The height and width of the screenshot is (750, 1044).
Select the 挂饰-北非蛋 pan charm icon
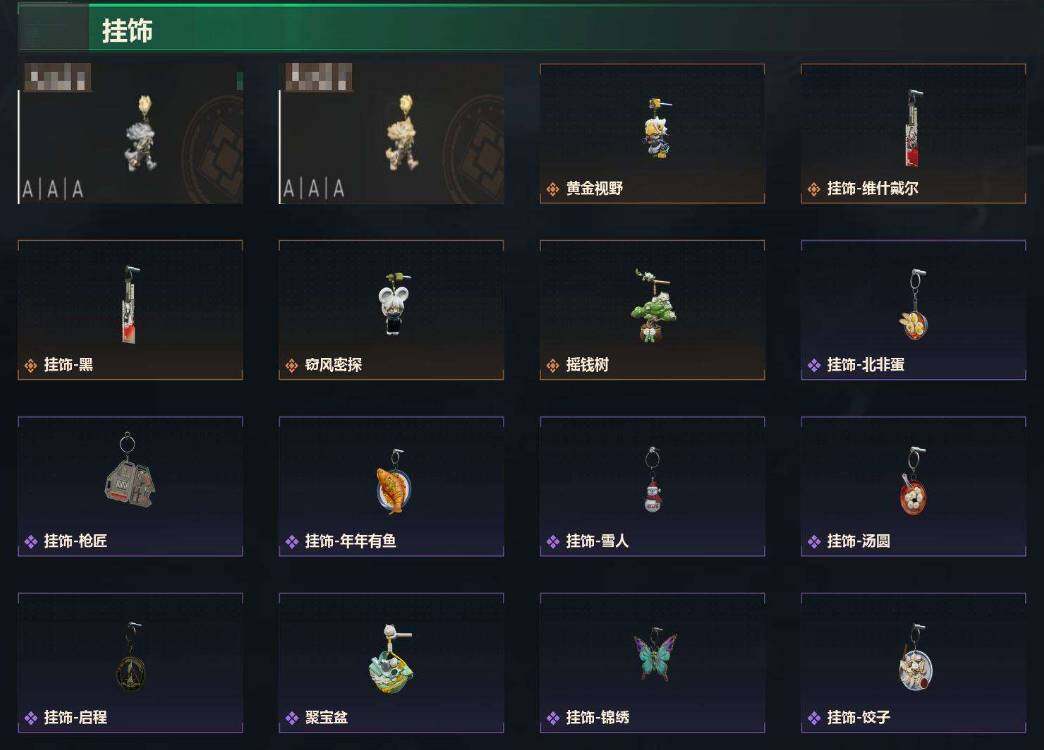[915, 304]
